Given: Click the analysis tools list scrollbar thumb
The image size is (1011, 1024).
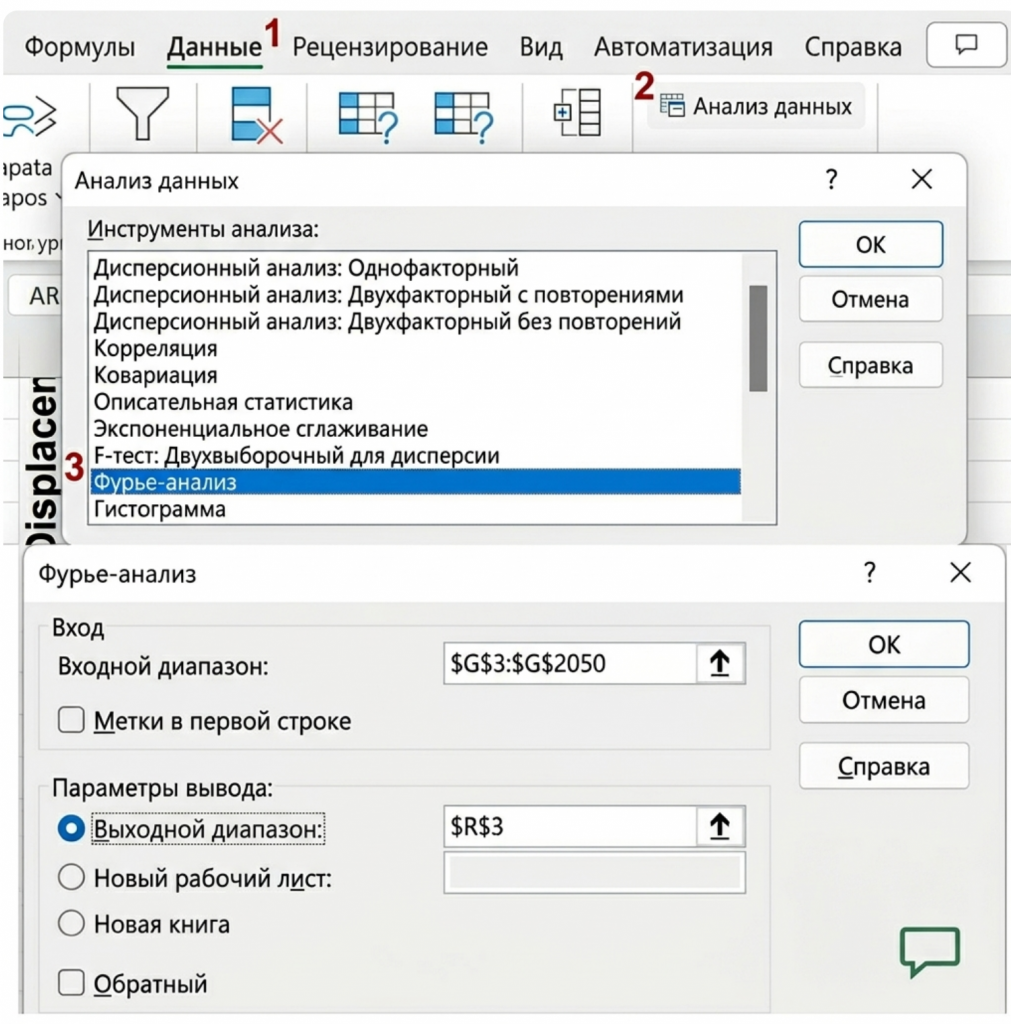Looking at the screenshot, I should 758,338.
